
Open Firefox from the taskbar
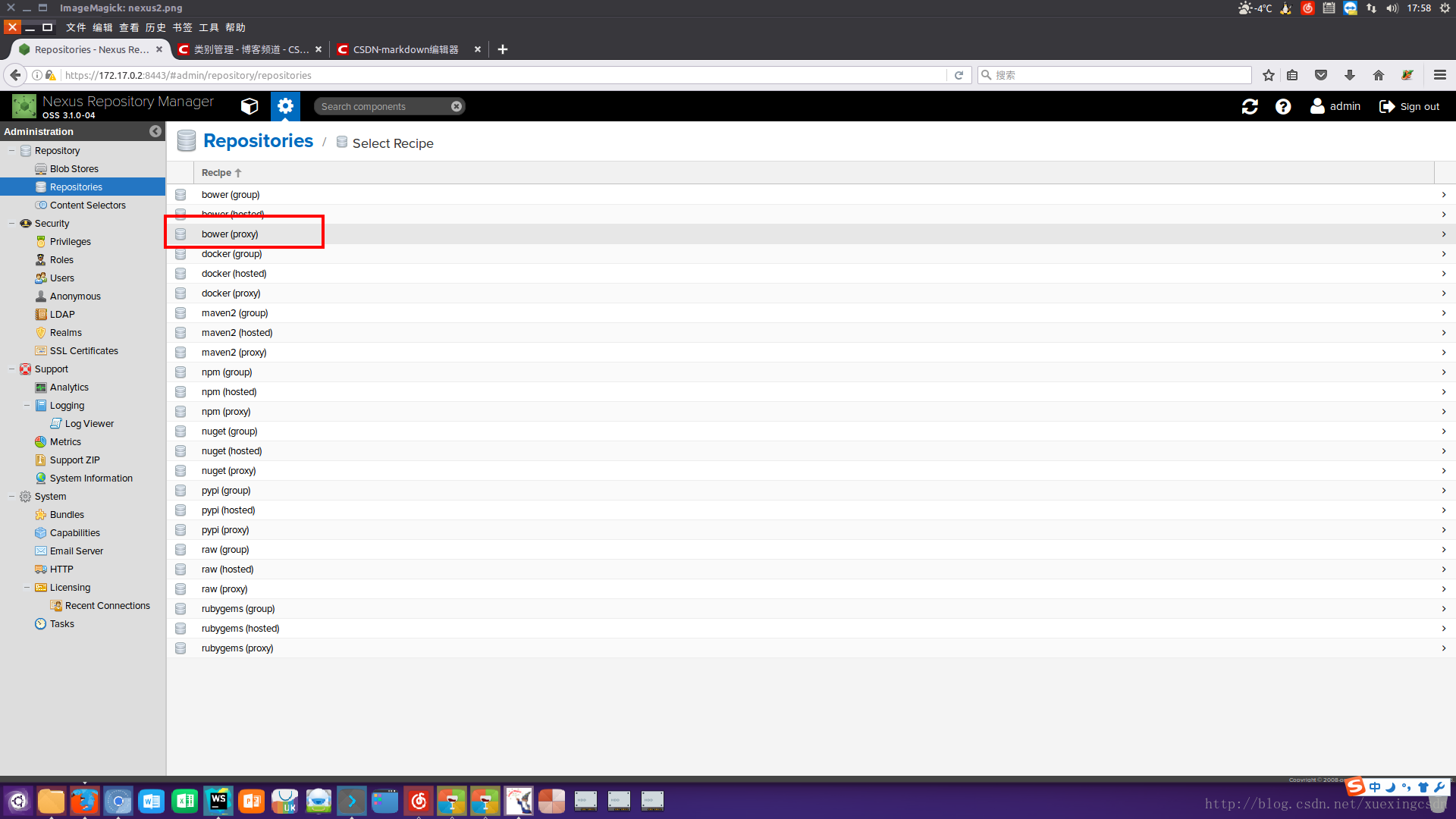pyautogui.click(x=84, y=801)
